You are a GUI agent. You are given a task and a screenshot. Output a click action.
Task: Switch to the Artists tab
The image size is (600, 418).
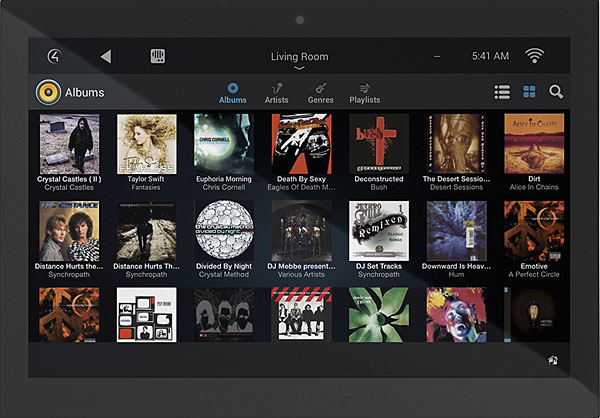[276, 93]
